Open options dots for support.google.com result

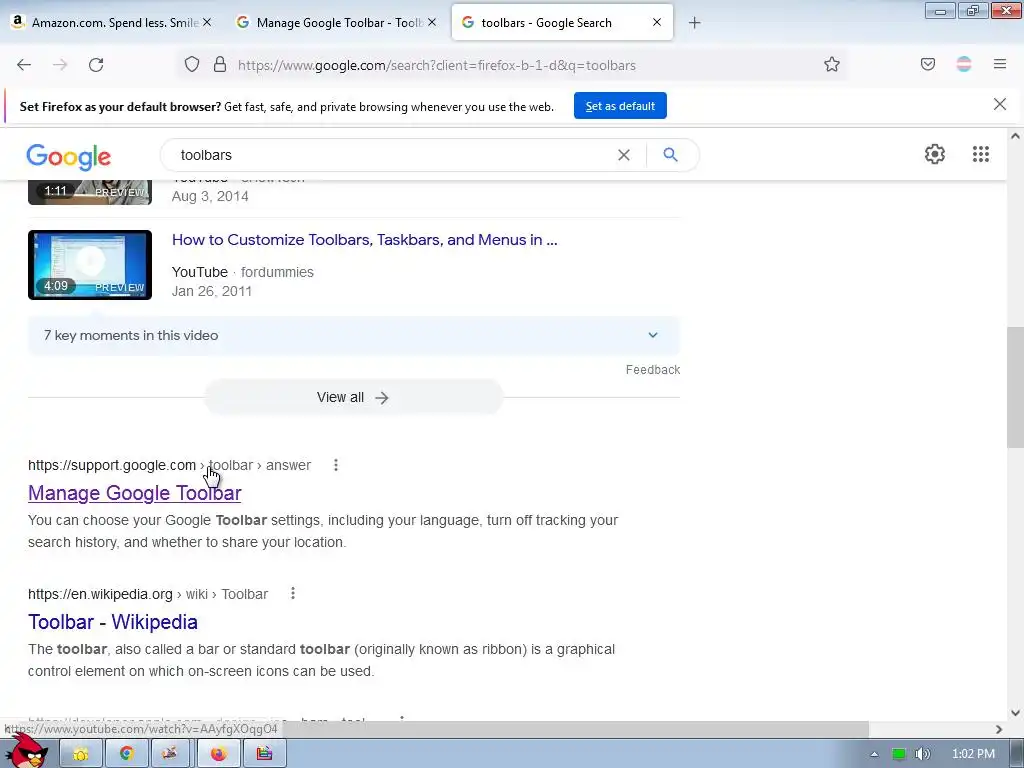[336, 465]
